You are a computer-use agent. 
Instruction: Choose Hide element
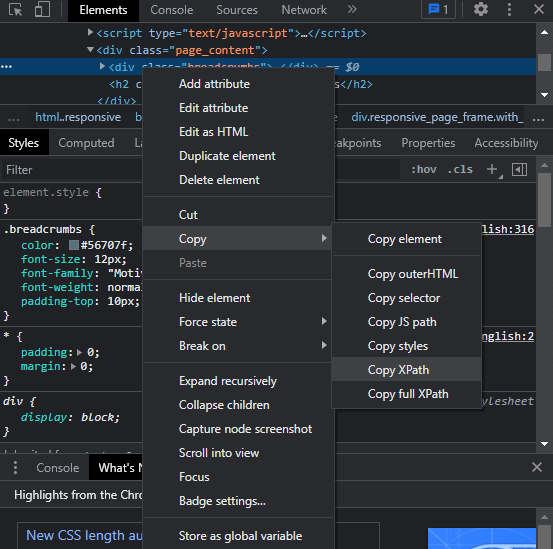(x=238, y=298)
